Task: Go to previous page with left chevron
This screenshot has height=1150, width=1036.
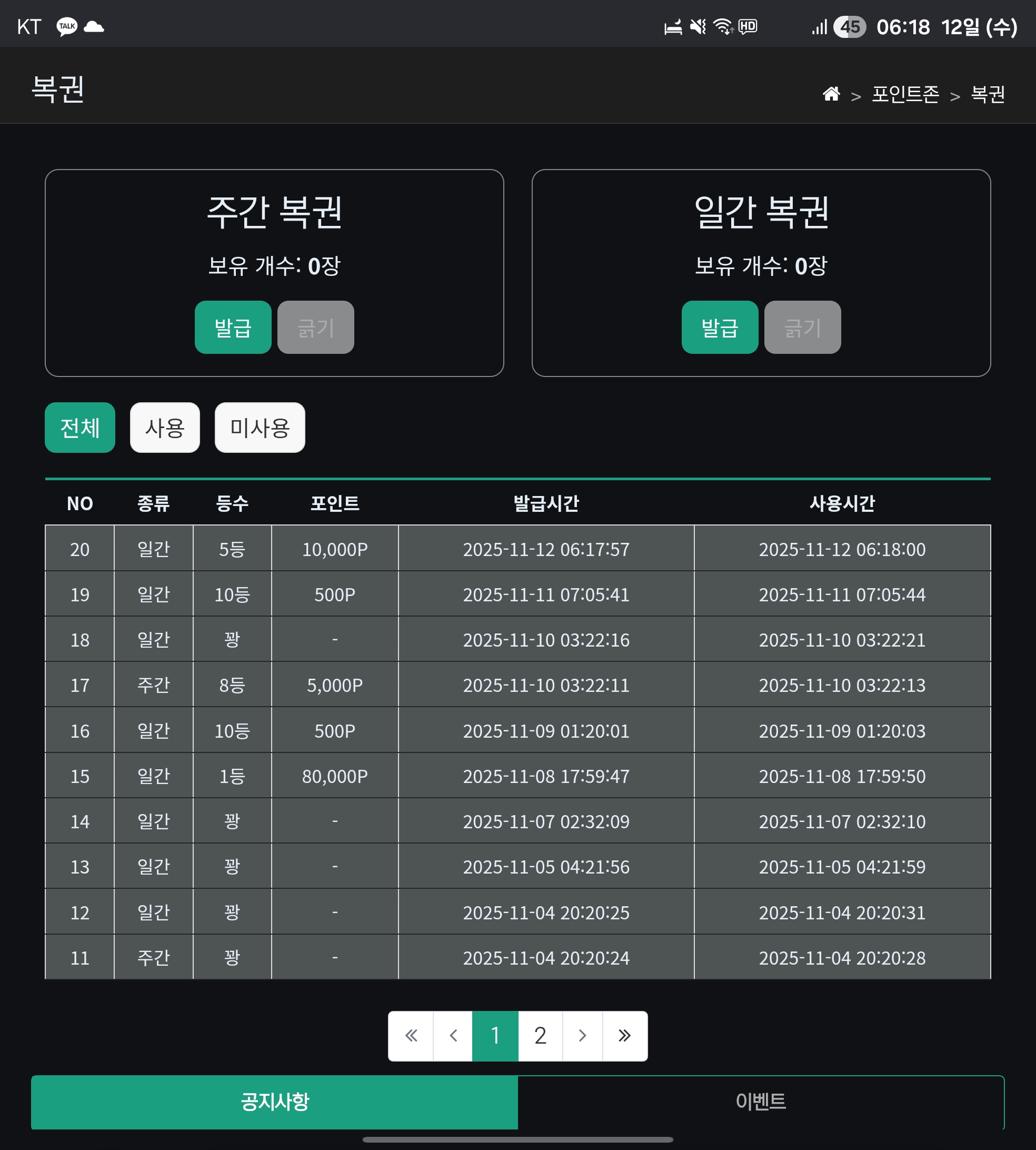Action: tap(453, 1036)
